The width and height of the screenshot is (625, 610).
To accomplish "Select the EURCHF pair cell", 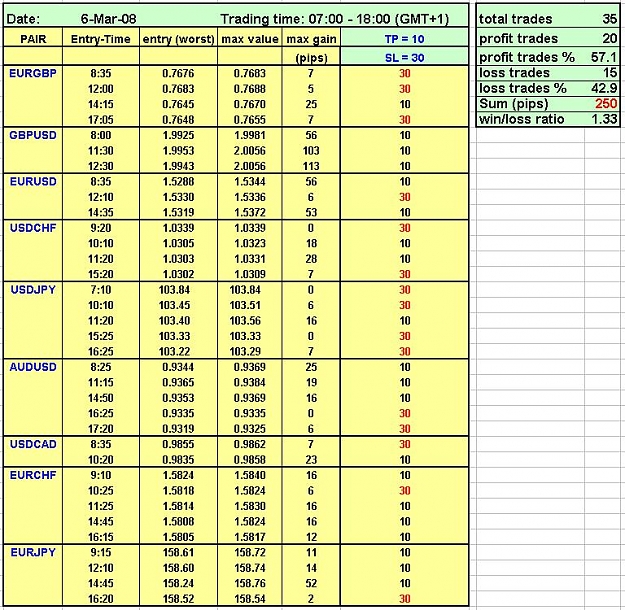I will pos(33,475).
